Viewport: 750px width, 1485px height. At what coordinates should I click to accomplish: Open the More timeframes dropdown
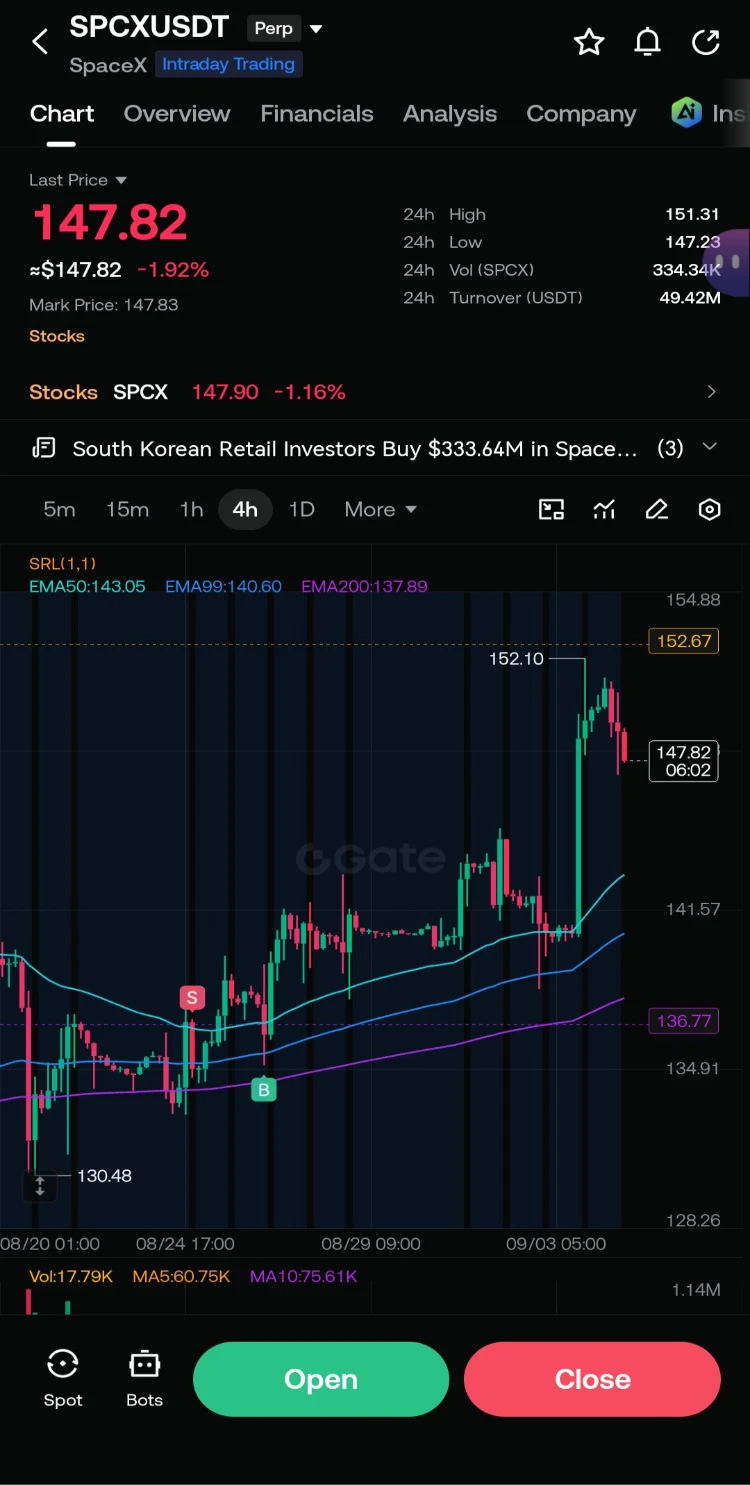[x=380, y=510]
